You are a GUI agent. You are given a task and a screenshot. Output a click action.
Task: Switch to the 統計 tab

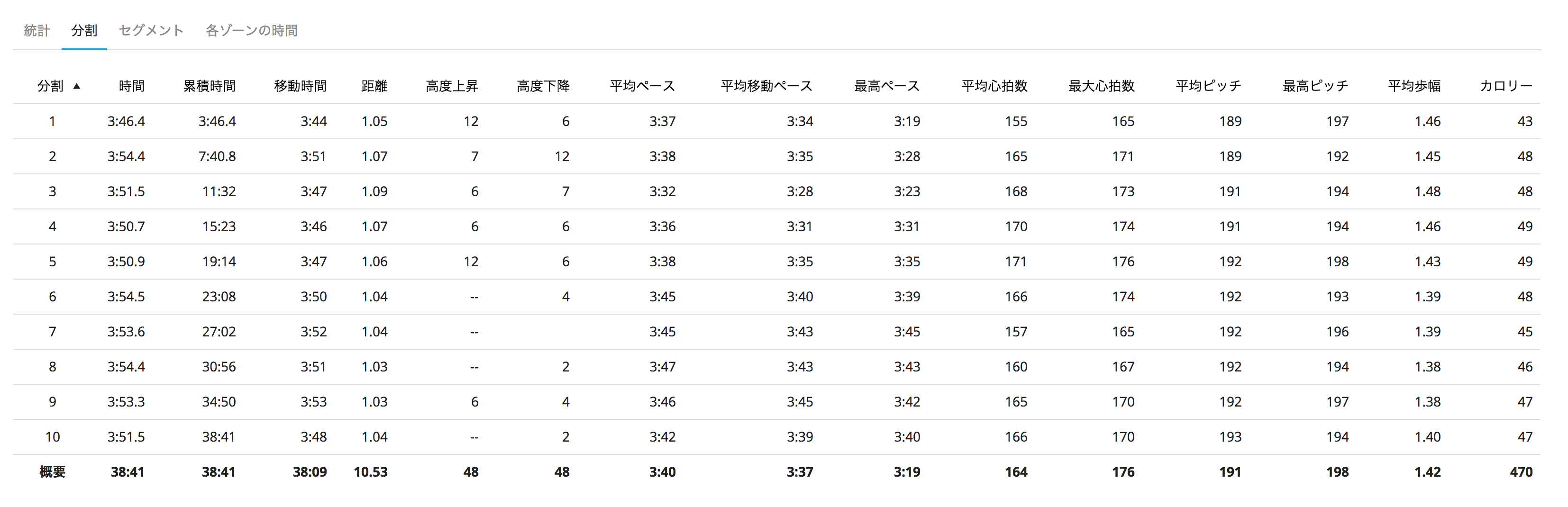pos(36,30)
